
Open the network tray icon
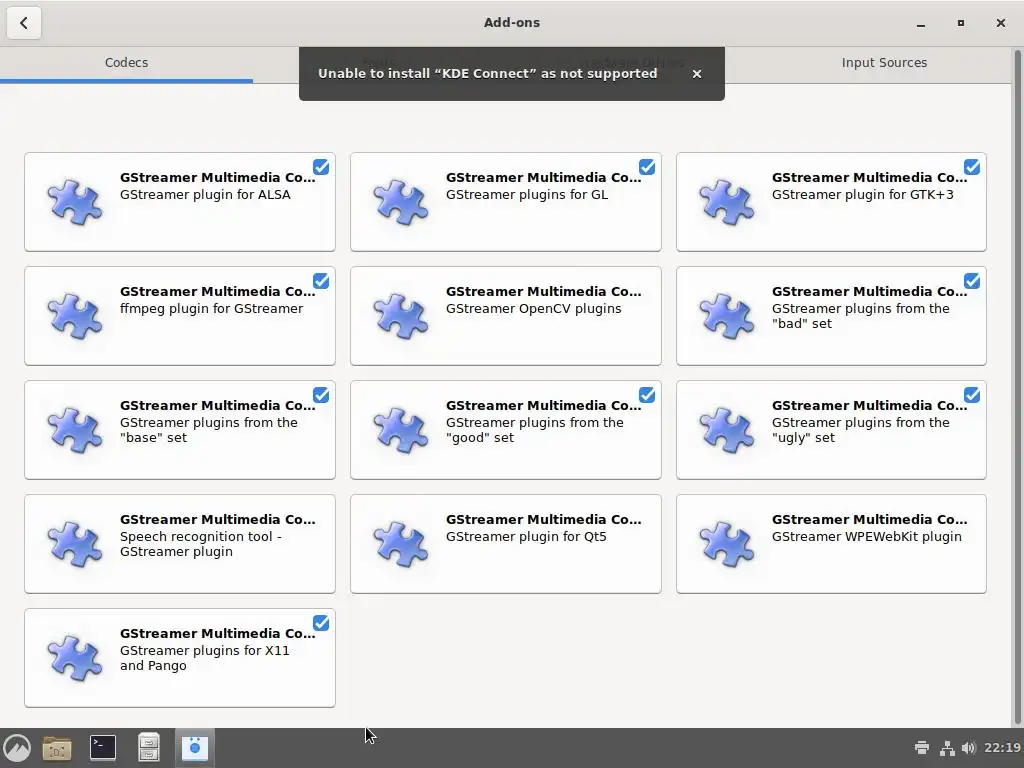coord(947,748)
